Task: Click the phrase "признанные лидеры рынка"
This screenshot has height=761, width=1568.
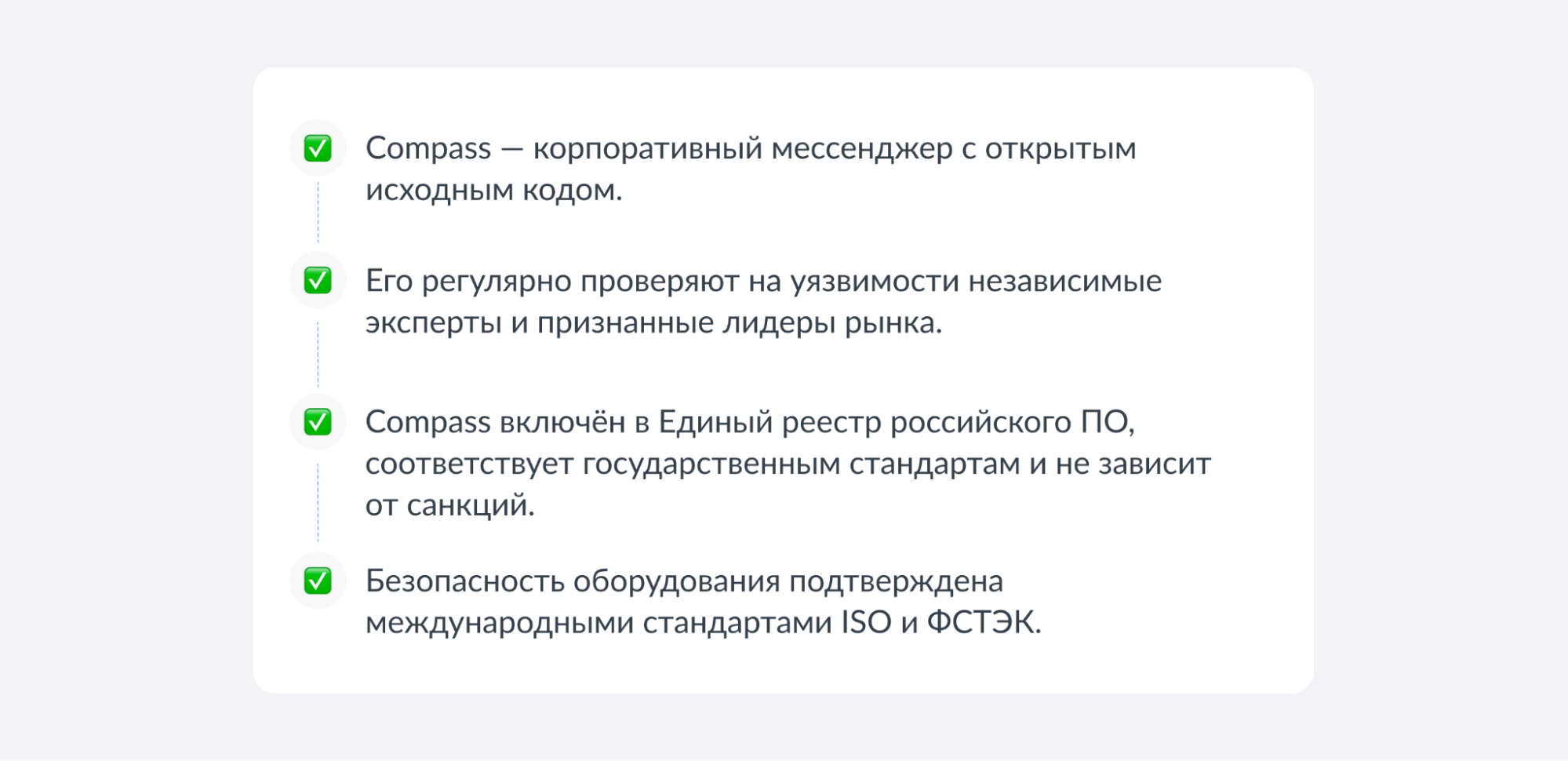Action: [x=739, y=322]
